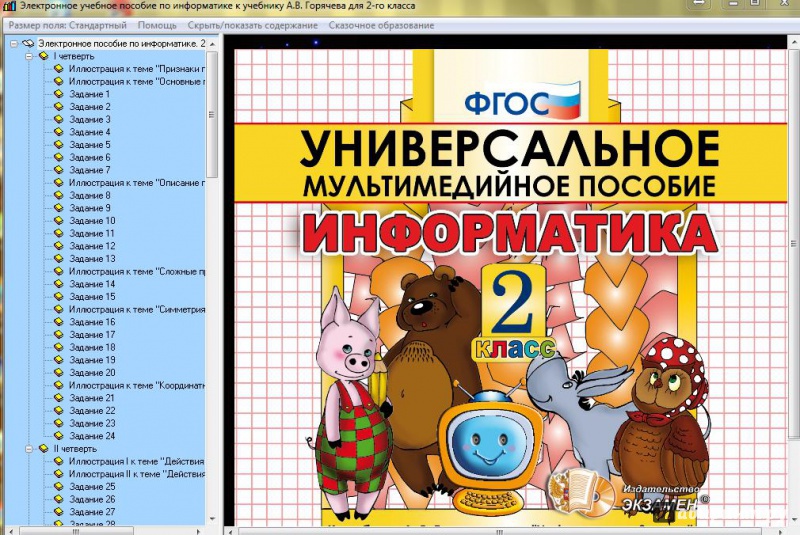Click the folder icon of 'II четверть'
The width and height of the screenshot is (800, 535).
click(x=44, y=448)
